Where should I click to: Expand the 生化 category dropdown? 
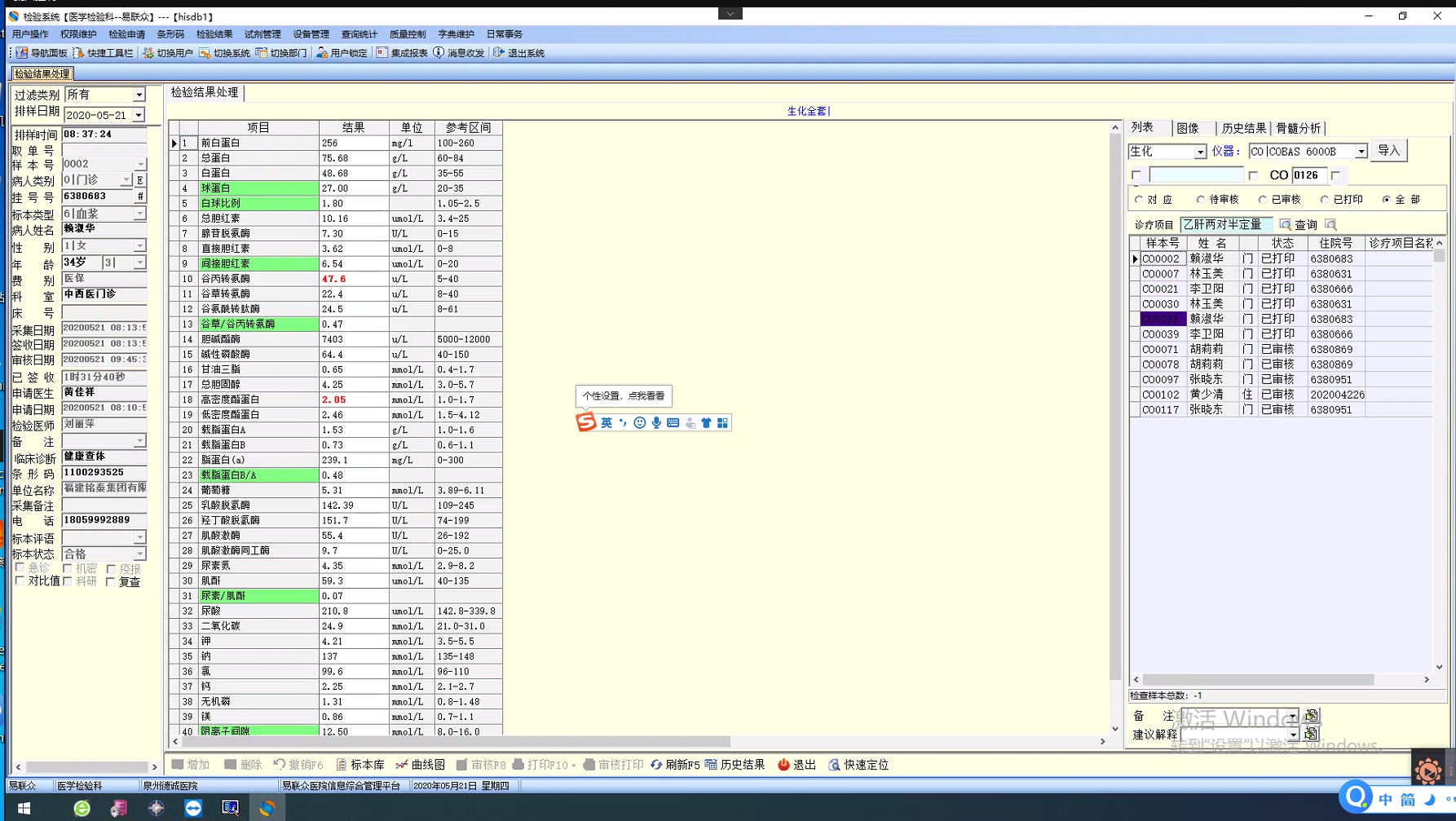[1200, 152]
